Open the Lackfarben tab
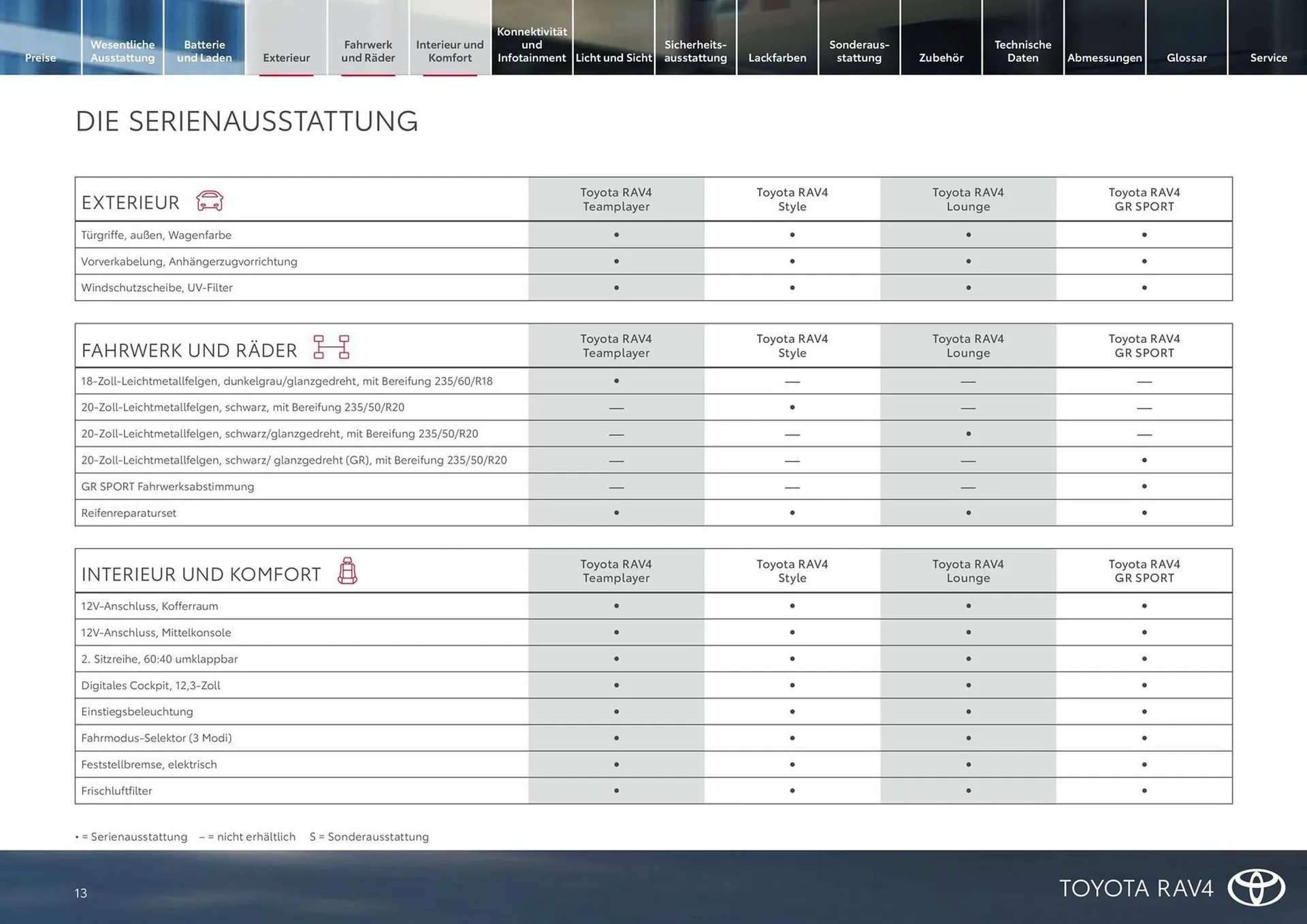This screenshot has height=924, width=1307. coord(777,57)
